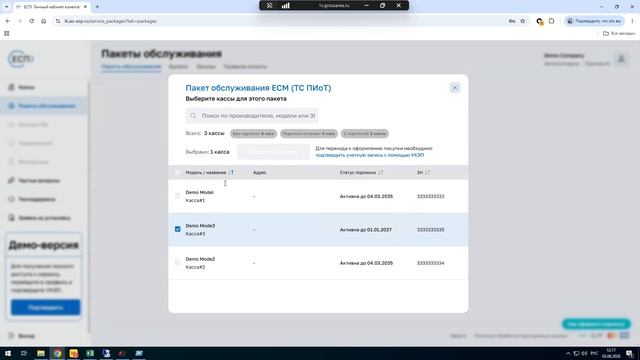640x360 pixels.
Task: Open the подтвердить учетную запись с помощью УКЭП link
Action: 370,155
